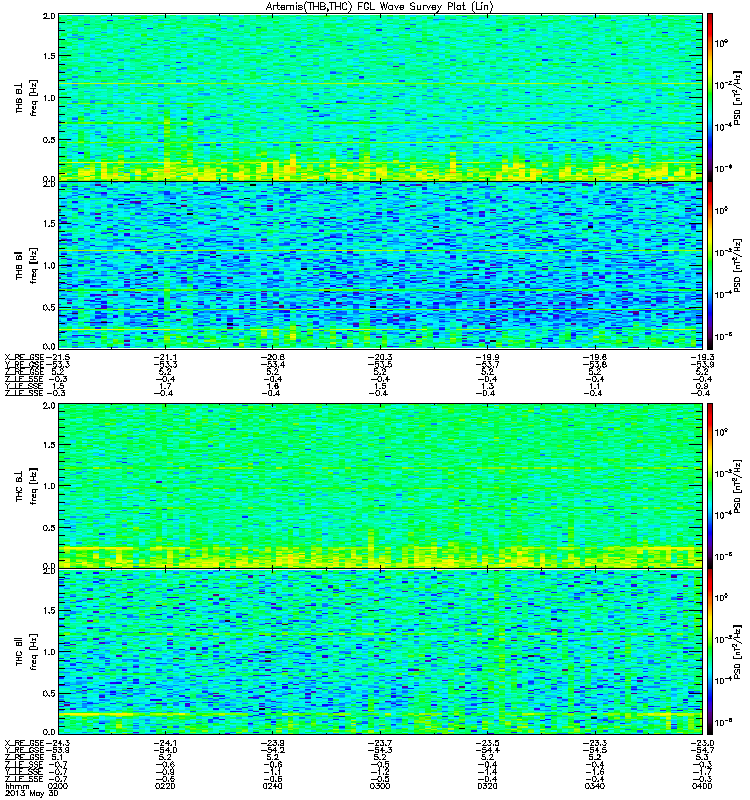This screenshot has height=800, width=750.
Task: Click the X_RE_GSE value -23.9 under THC panels
Action: (273, 743)
